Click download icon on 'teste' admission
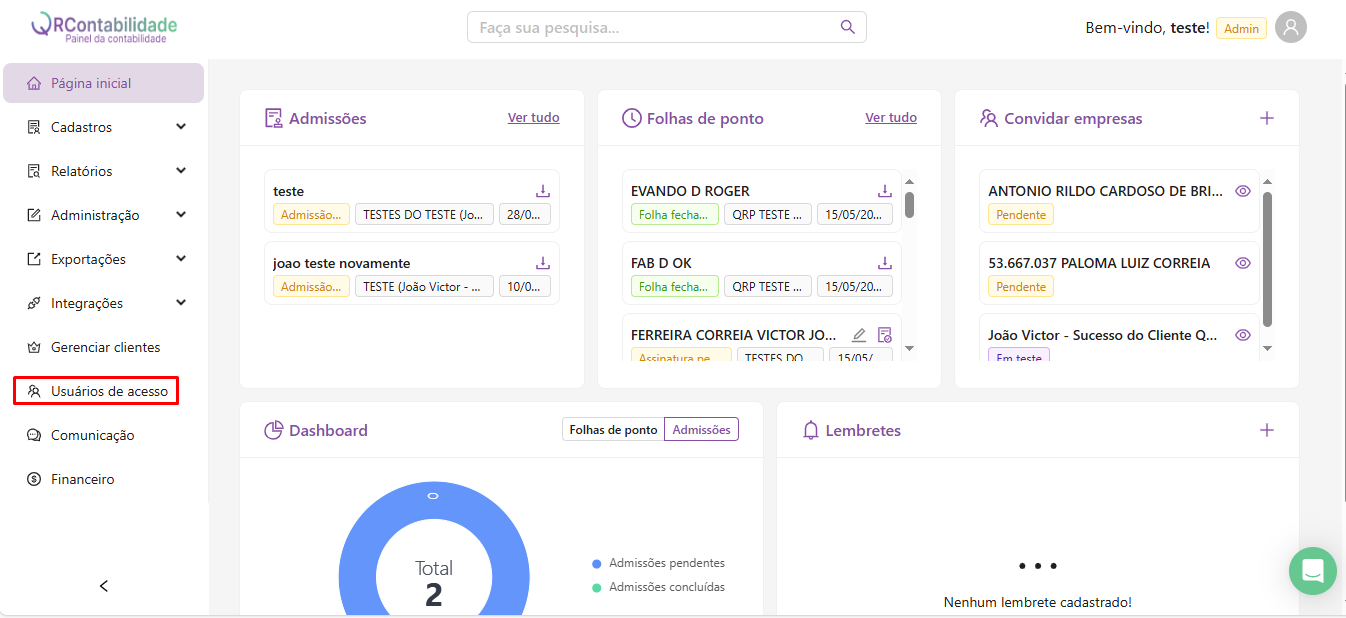 pyautogui.click(x=543, y=191)
